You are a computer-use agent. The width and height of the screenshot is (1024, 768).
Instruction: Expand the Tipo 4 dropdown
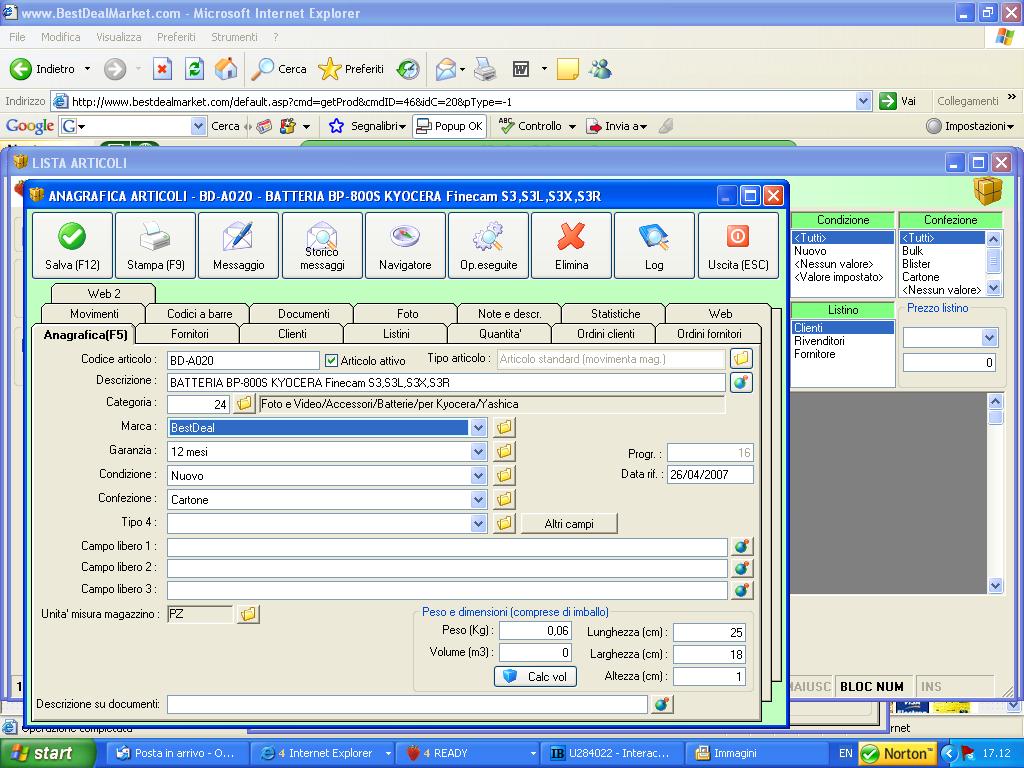pyautogui.click(x=478, y=523)
